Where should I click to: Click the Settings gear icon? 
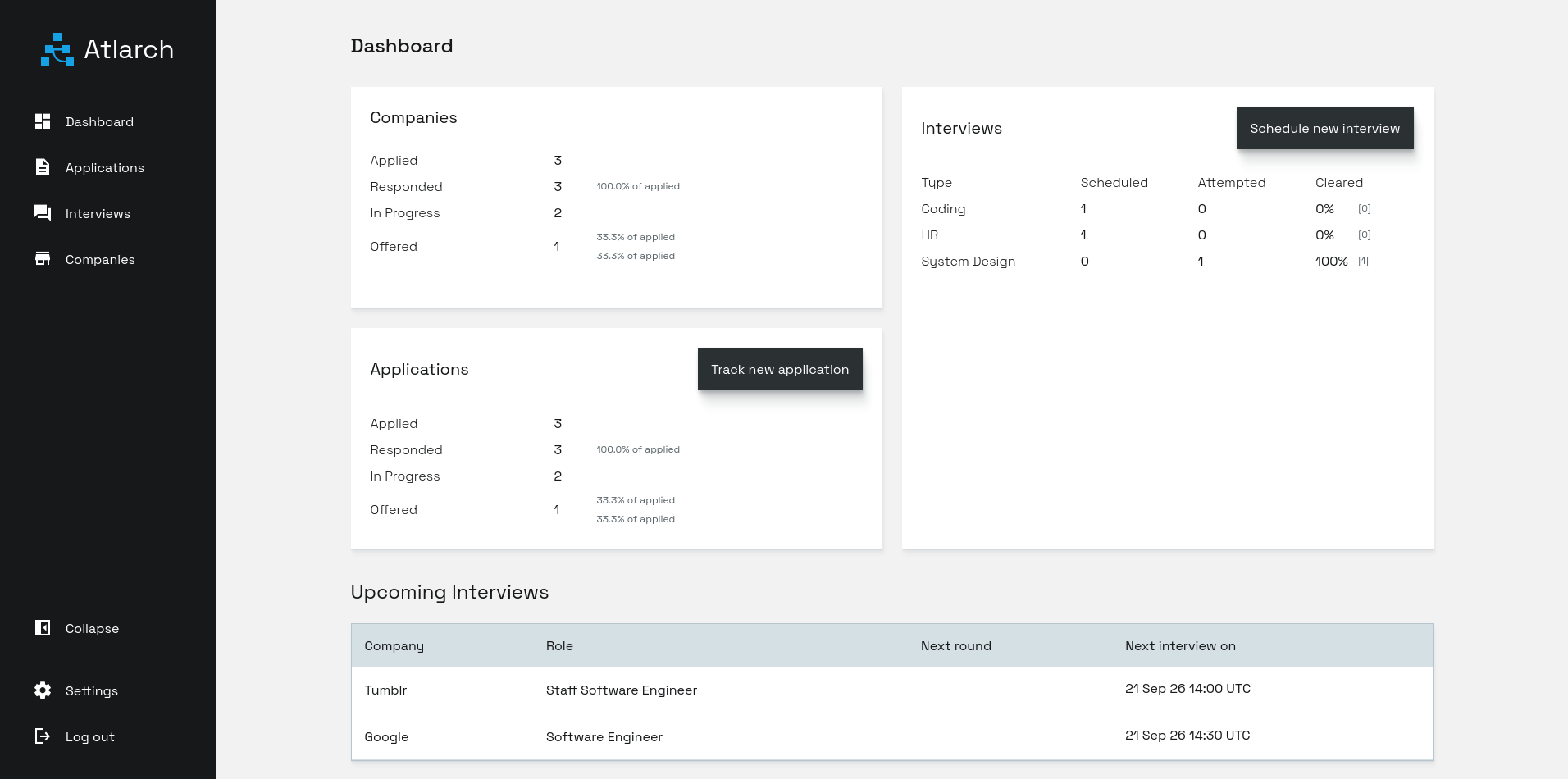(x=43, y=690)
